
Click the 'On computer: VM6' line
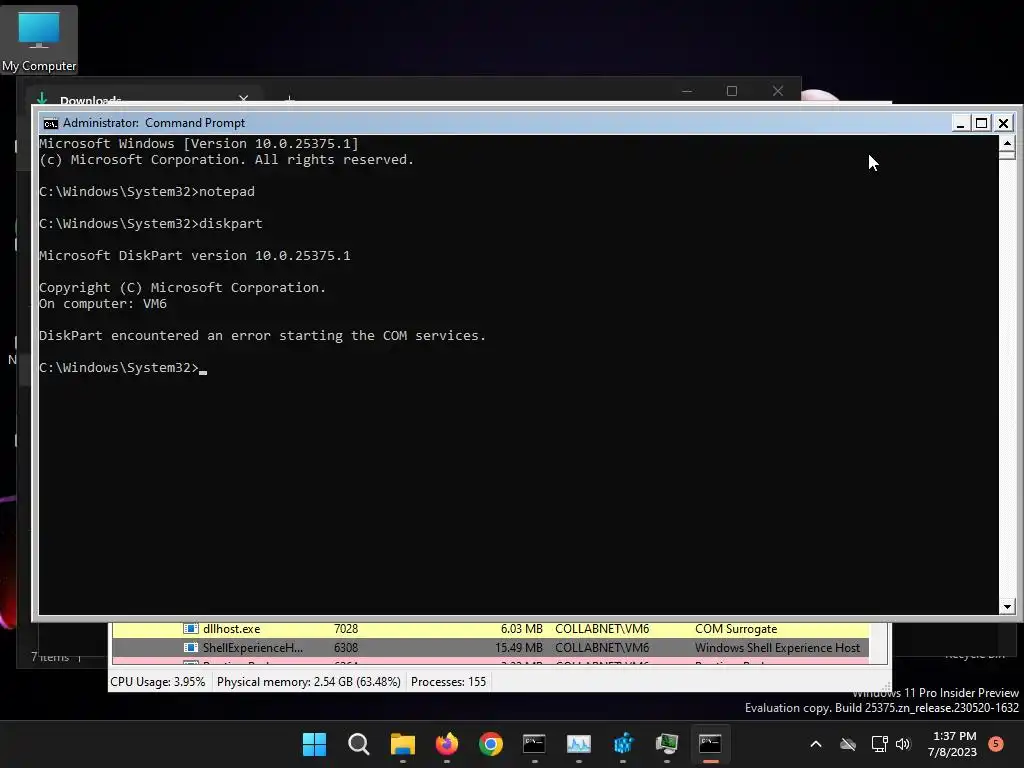[103, 304]
